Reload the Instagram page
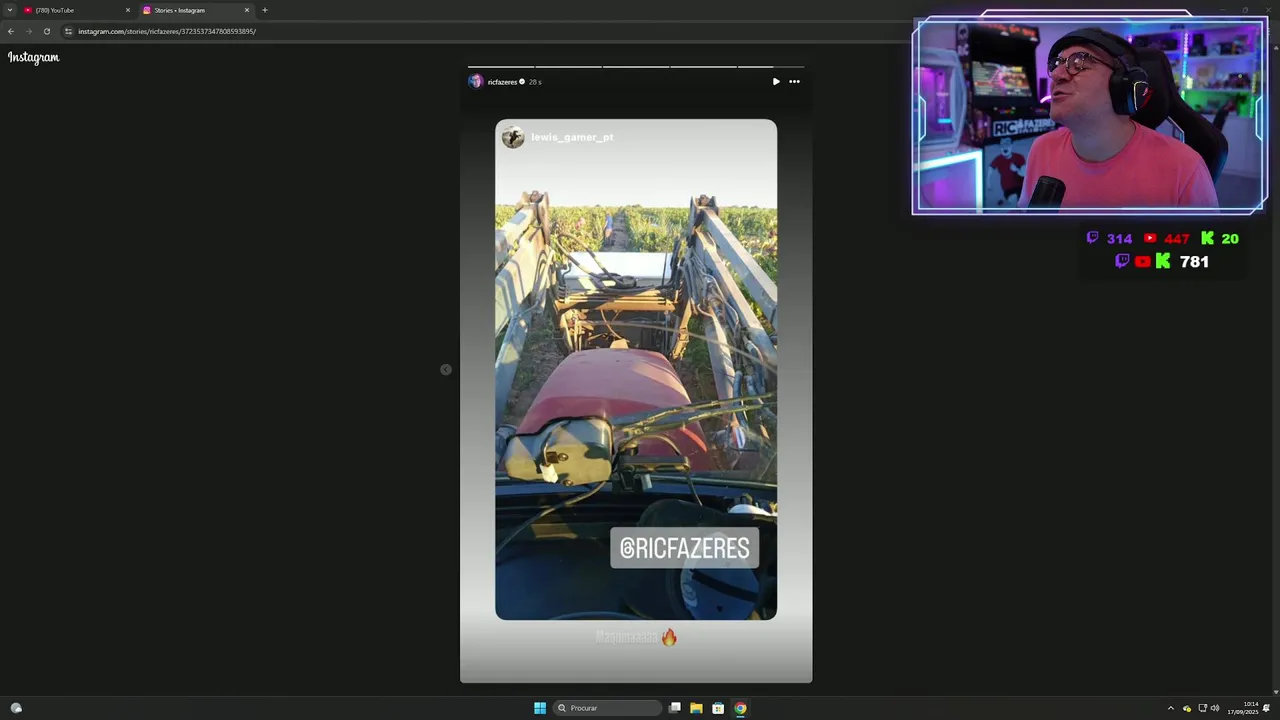 [x=46, y=31]
